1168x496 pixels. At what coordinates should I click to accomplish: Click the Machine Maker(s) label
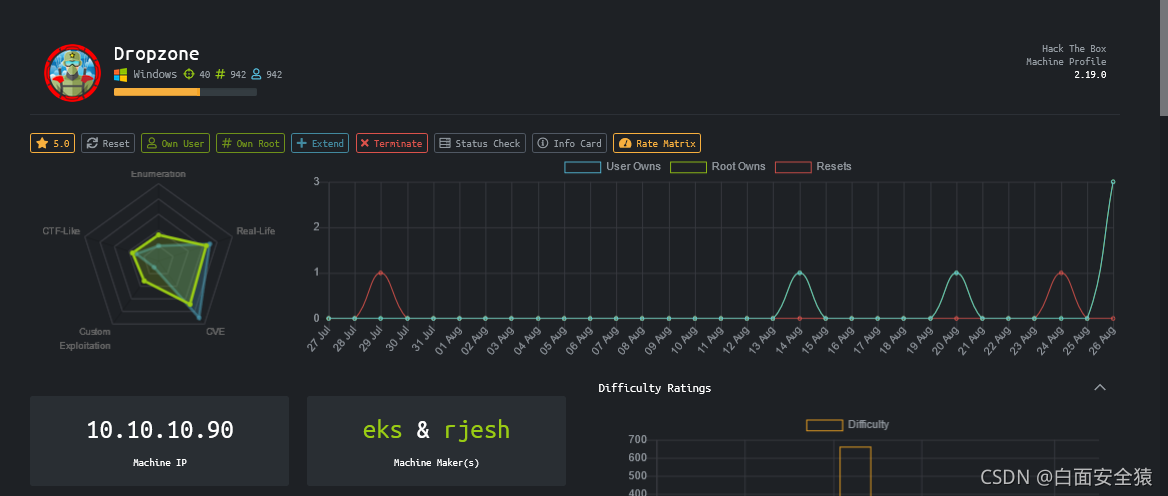pyautogui.click(x=437, y=462)
